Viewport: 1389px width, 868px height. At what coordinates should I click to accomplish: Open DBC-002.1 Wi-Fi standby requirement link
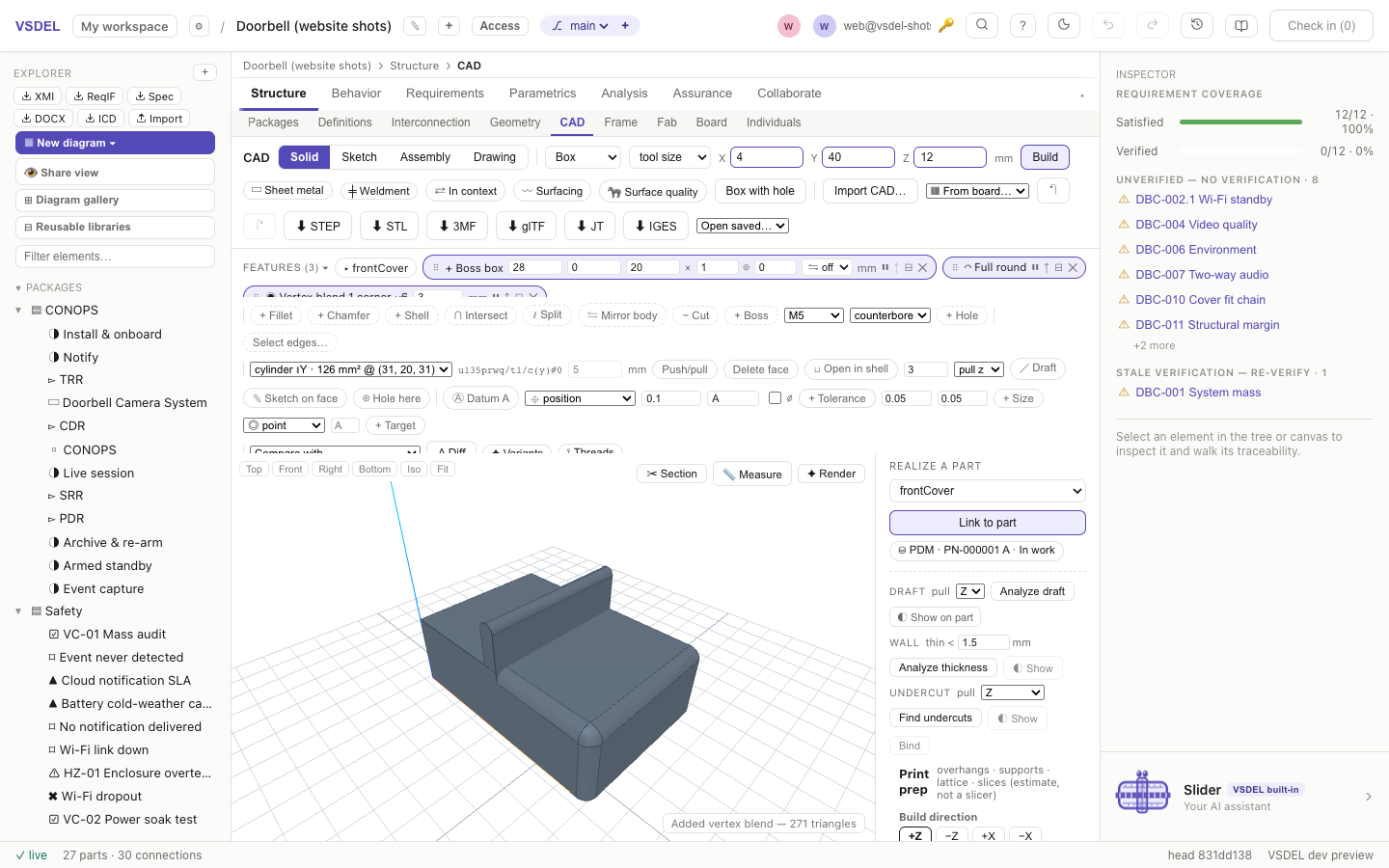click(1204, 200)
